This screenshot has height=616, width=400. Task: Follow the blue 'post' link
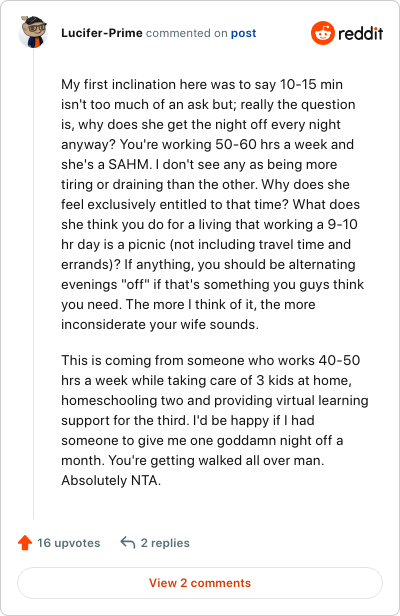[x=244, y=33]
